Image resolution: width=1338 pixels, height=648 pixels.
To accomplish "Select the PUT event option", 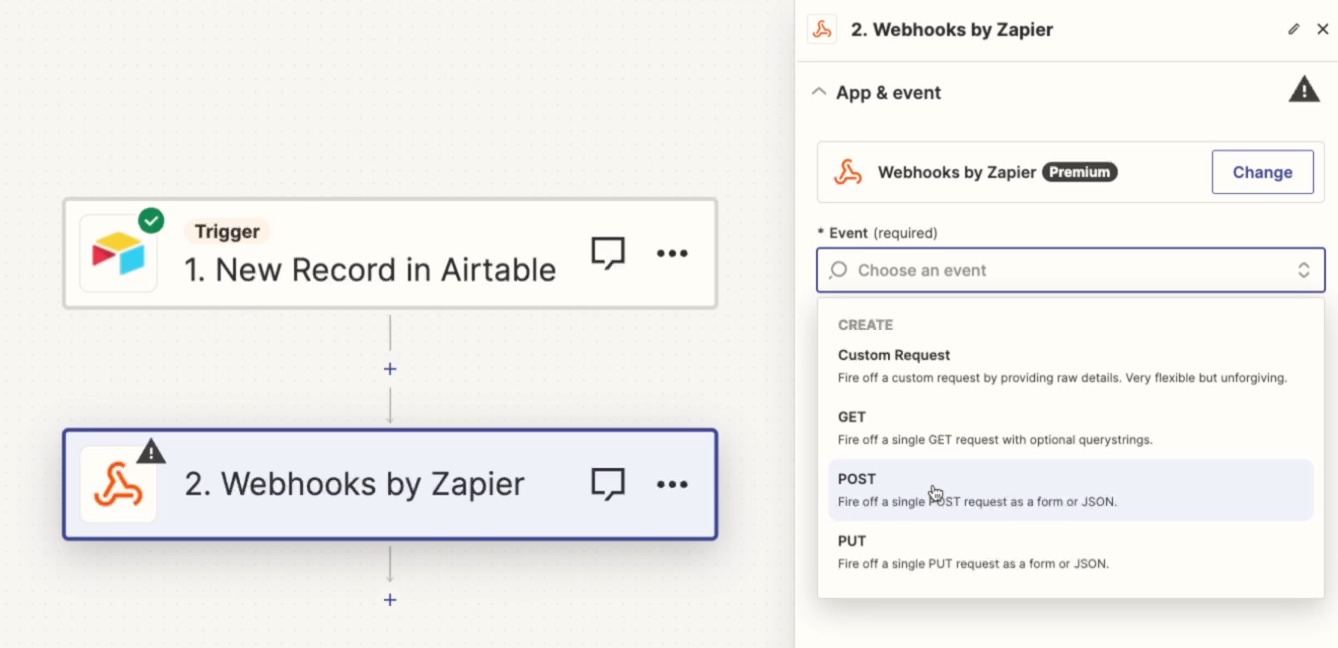I will click(1071, 552).
